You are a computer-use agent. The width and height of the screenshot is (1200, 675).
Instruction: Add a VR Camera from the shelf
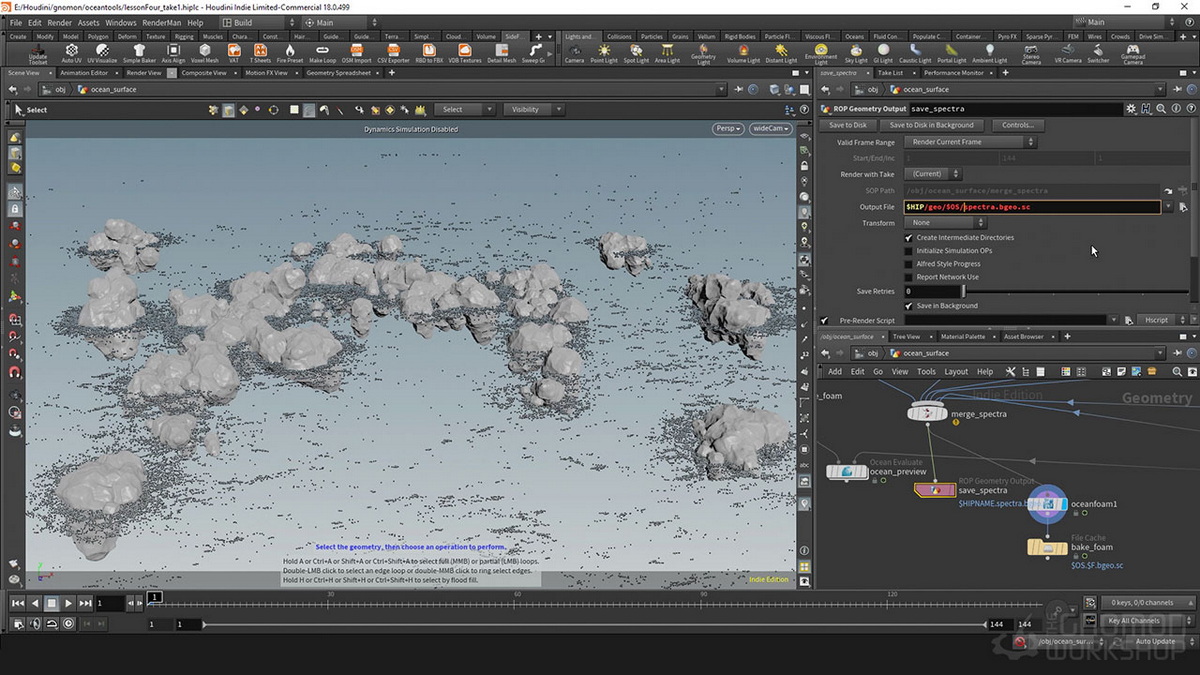coord(1068,52)
